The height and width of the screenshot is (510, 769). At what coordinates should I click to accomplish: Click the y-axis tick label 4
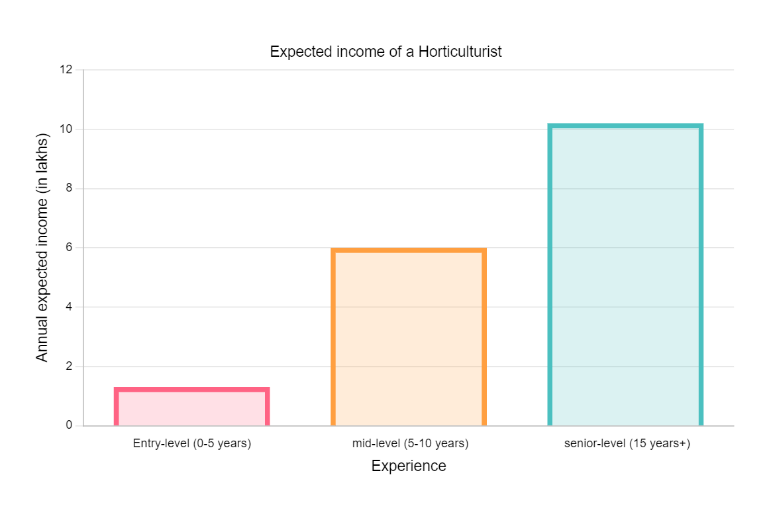pyautogui.click(x=69, y=307)
